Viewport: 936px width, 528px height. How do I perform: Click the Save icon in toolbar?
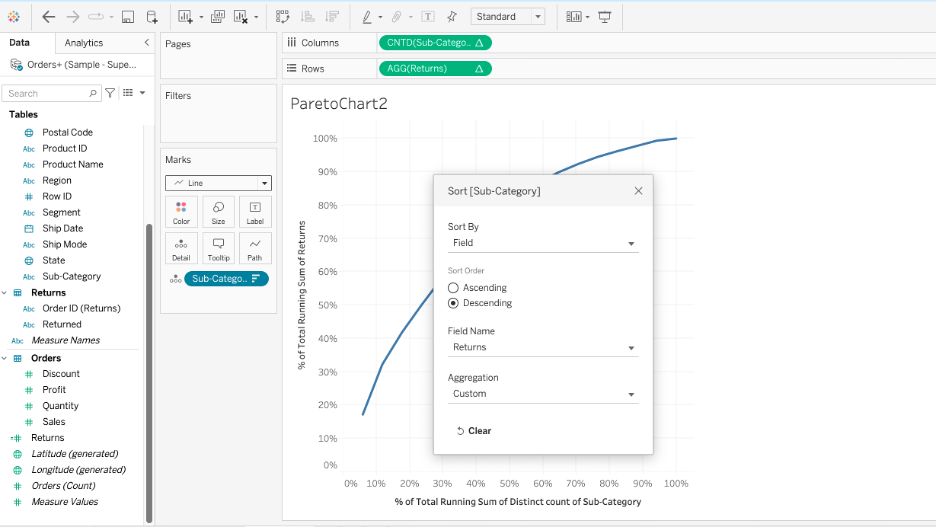pos(128,17)
